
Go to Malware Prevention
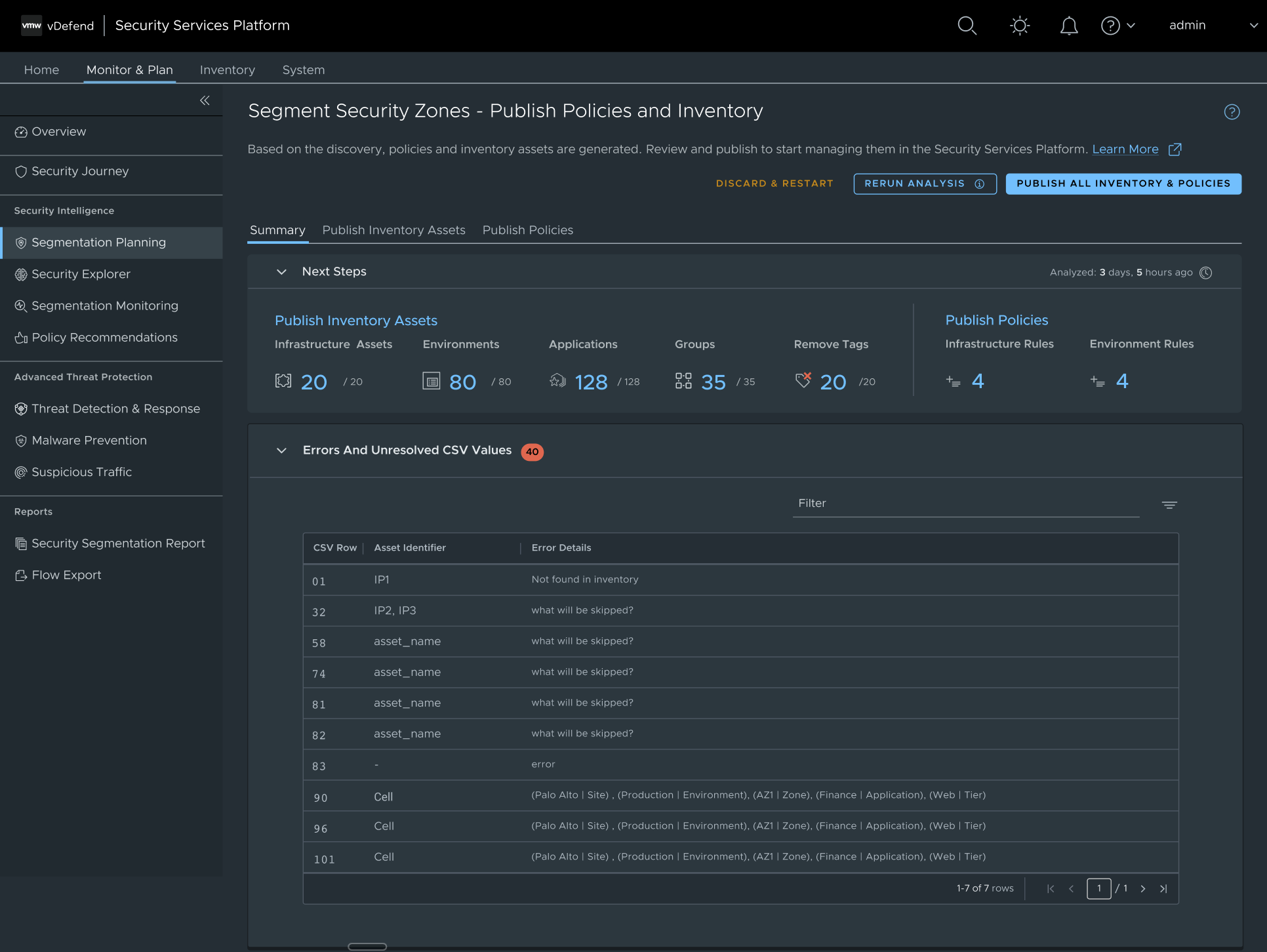tap(89, 441)
